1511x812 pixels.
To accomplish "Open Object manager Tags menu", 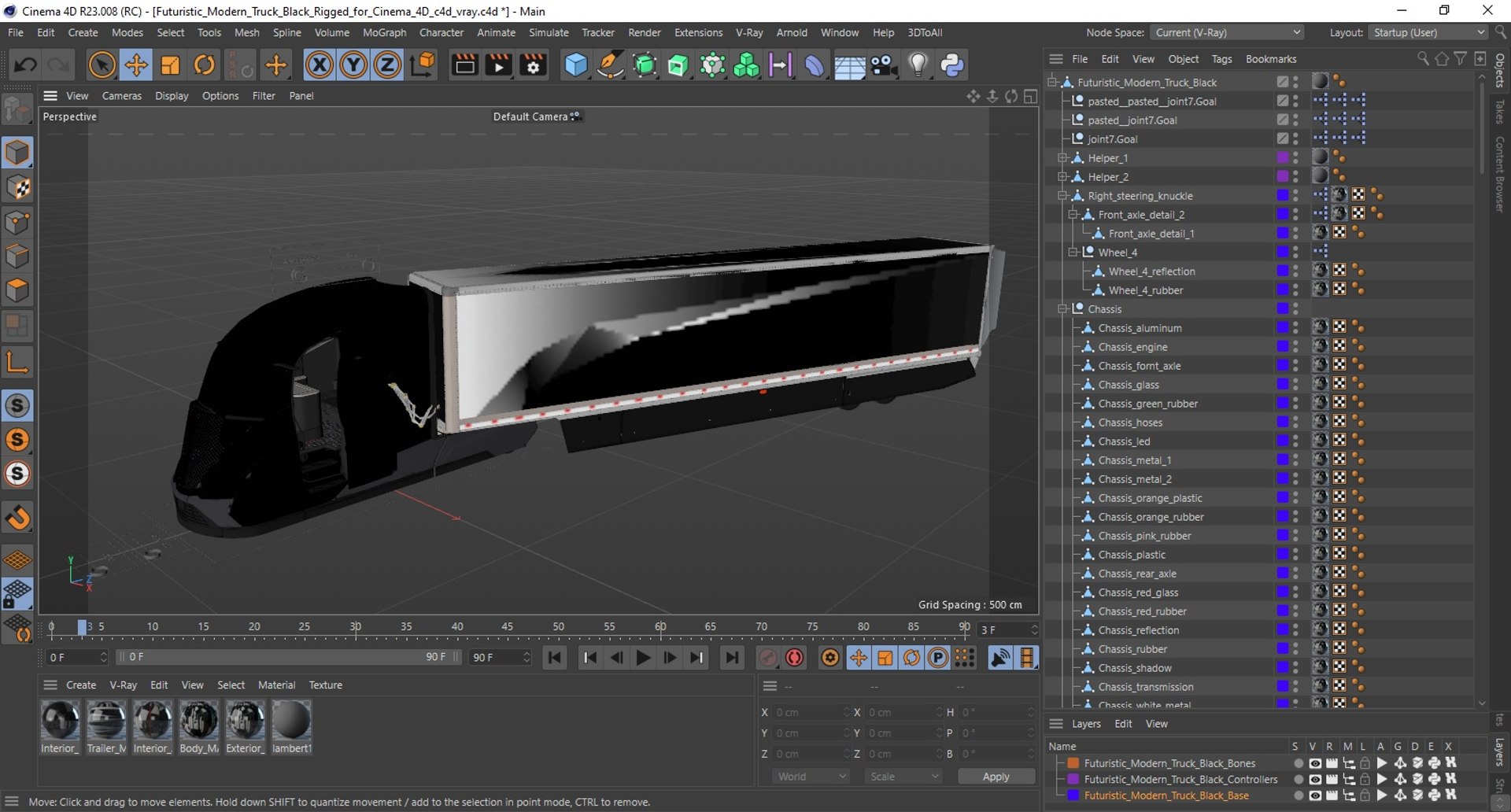I will (1222, 59).
